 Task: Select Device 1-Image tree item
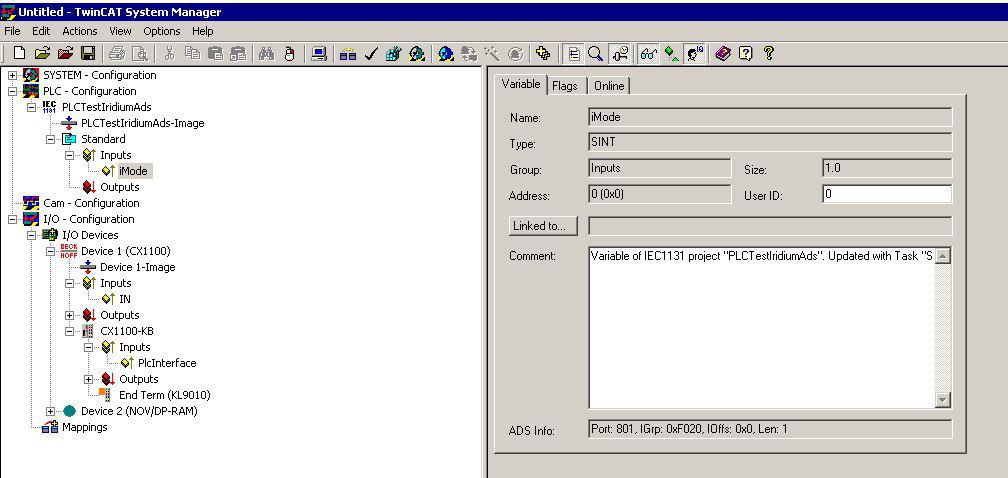tap(138, 267)
